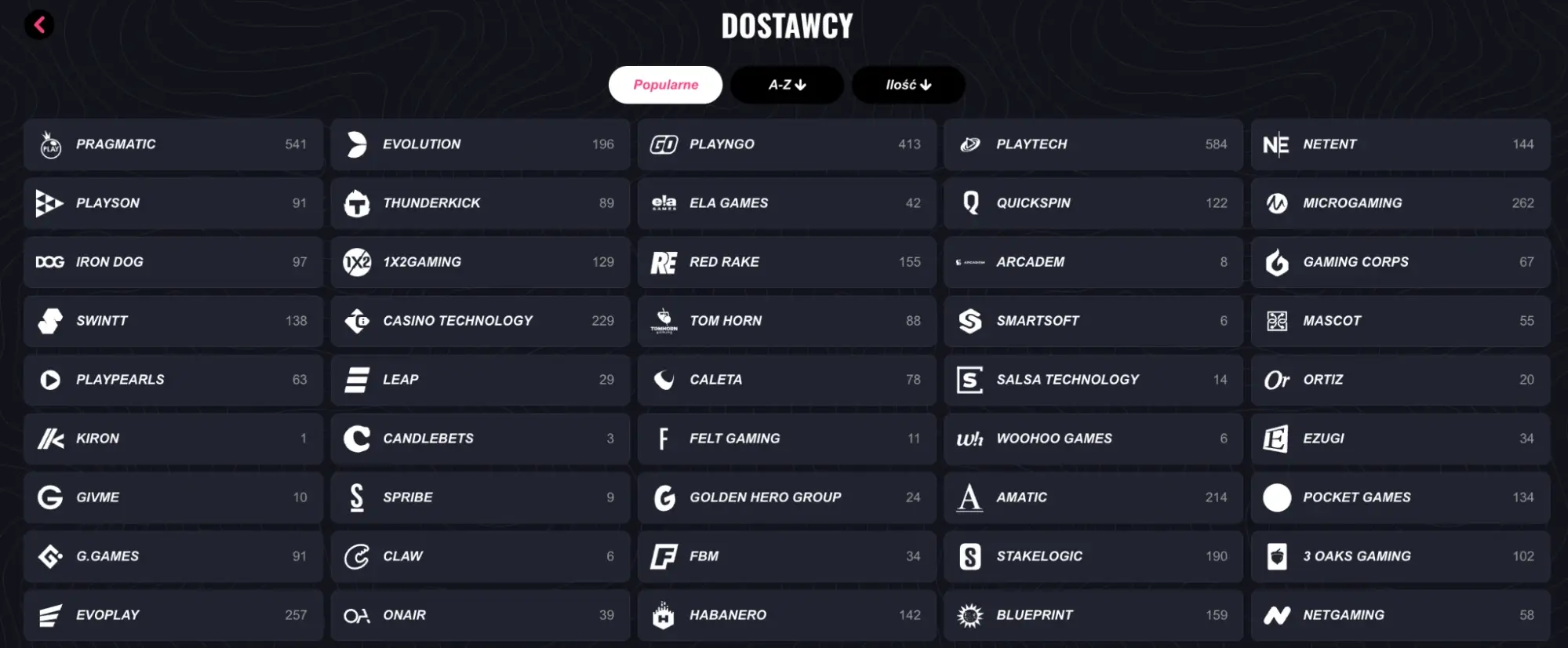Click the Ezugi E logo icon
The width and height of the screenshot is (1568, 648).
tap(1276, 439)
